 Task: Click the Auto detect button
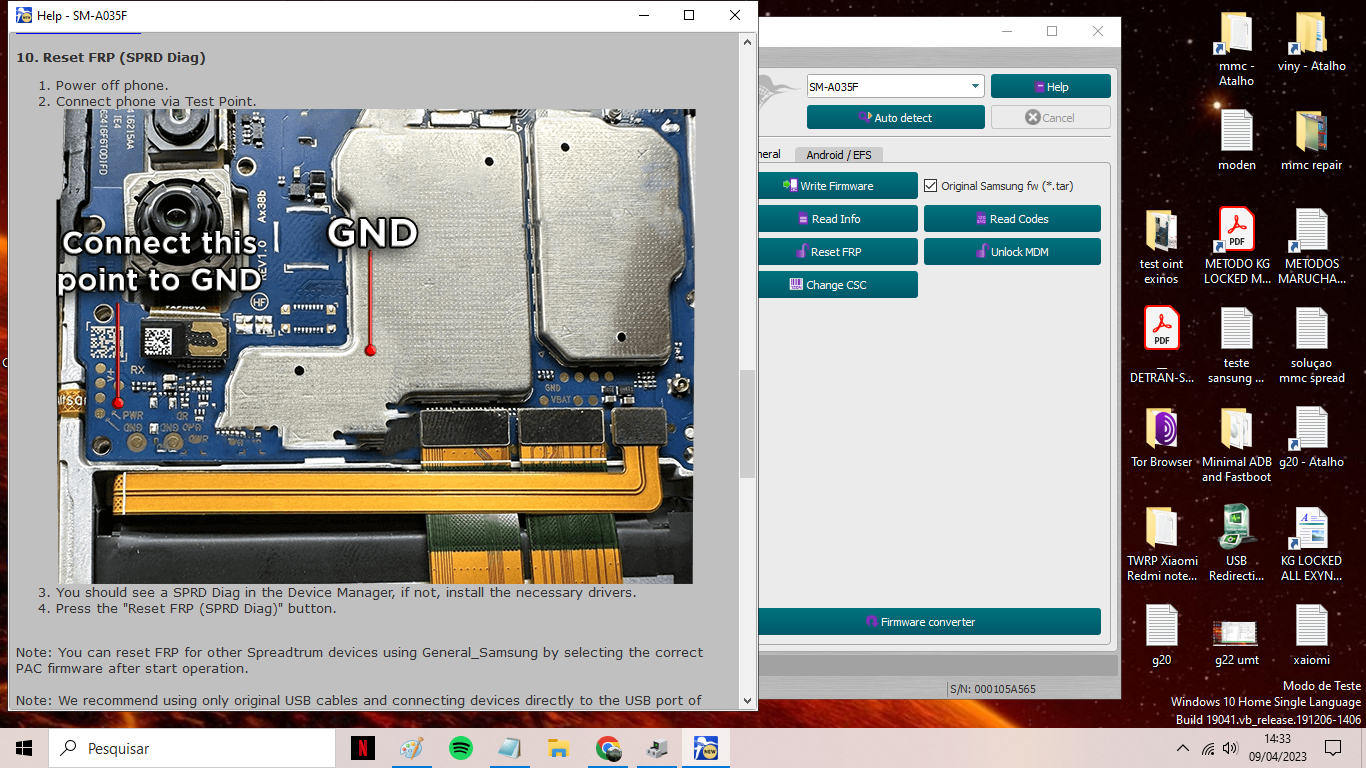coord(895,117)
